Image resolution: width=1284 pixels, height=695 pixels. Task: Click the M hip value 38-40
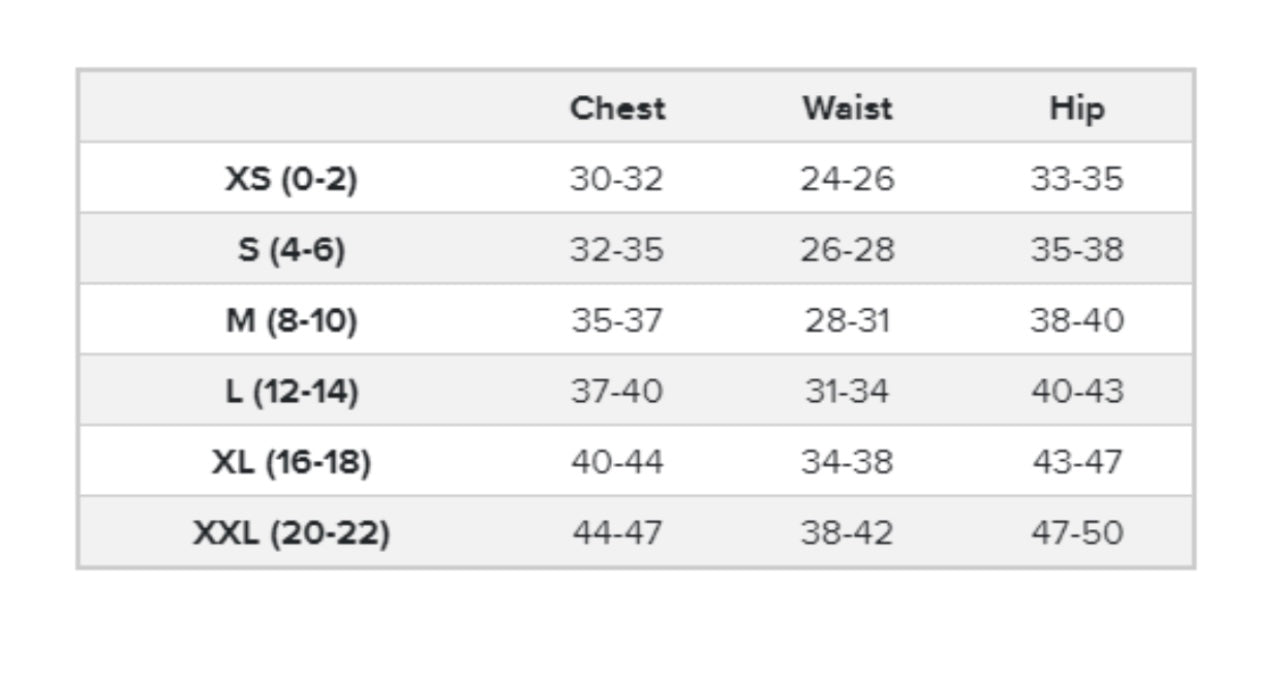pos(1077,321)
